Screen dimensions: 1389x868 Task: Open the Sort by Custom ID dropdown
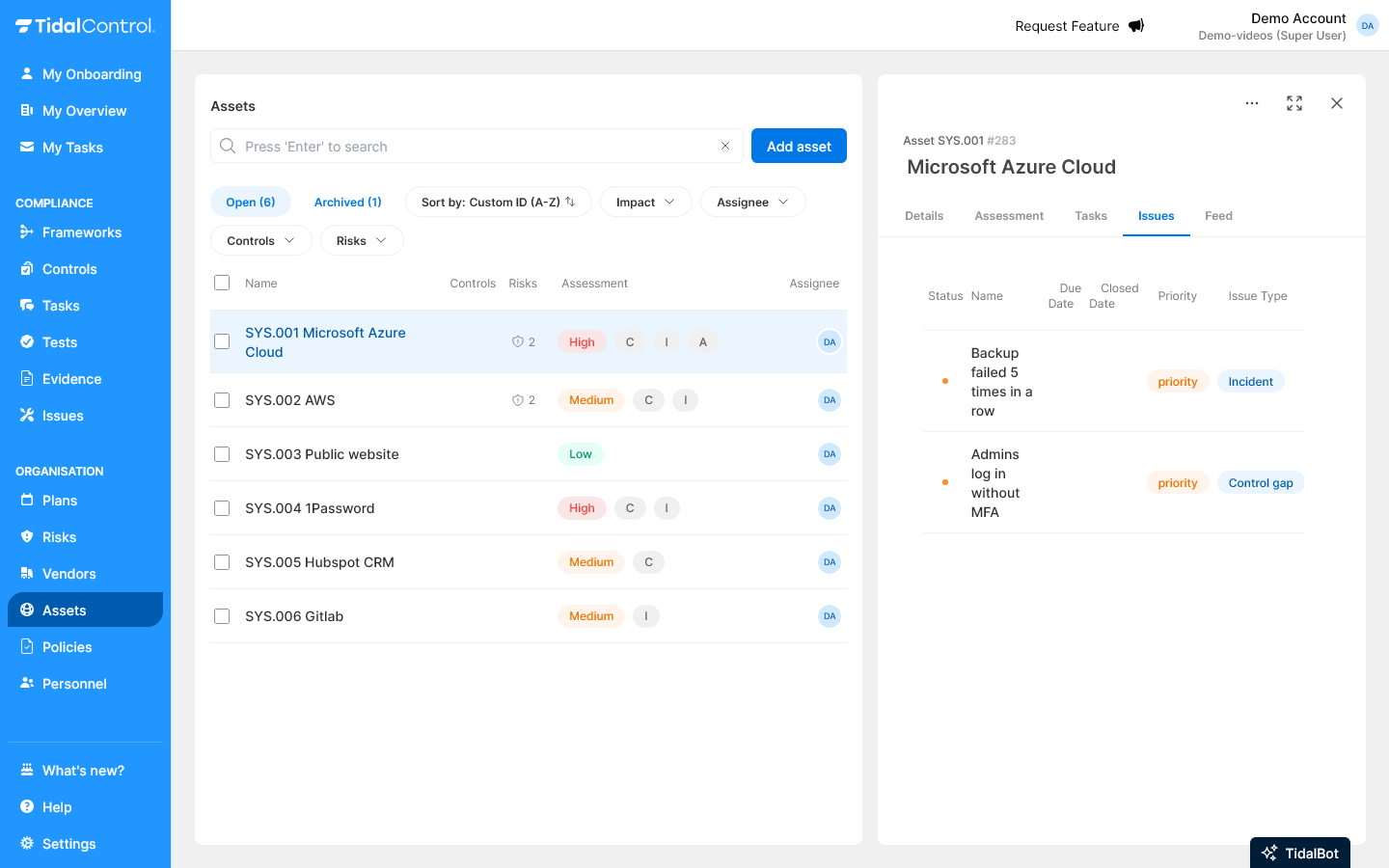(x=498, y=202)
